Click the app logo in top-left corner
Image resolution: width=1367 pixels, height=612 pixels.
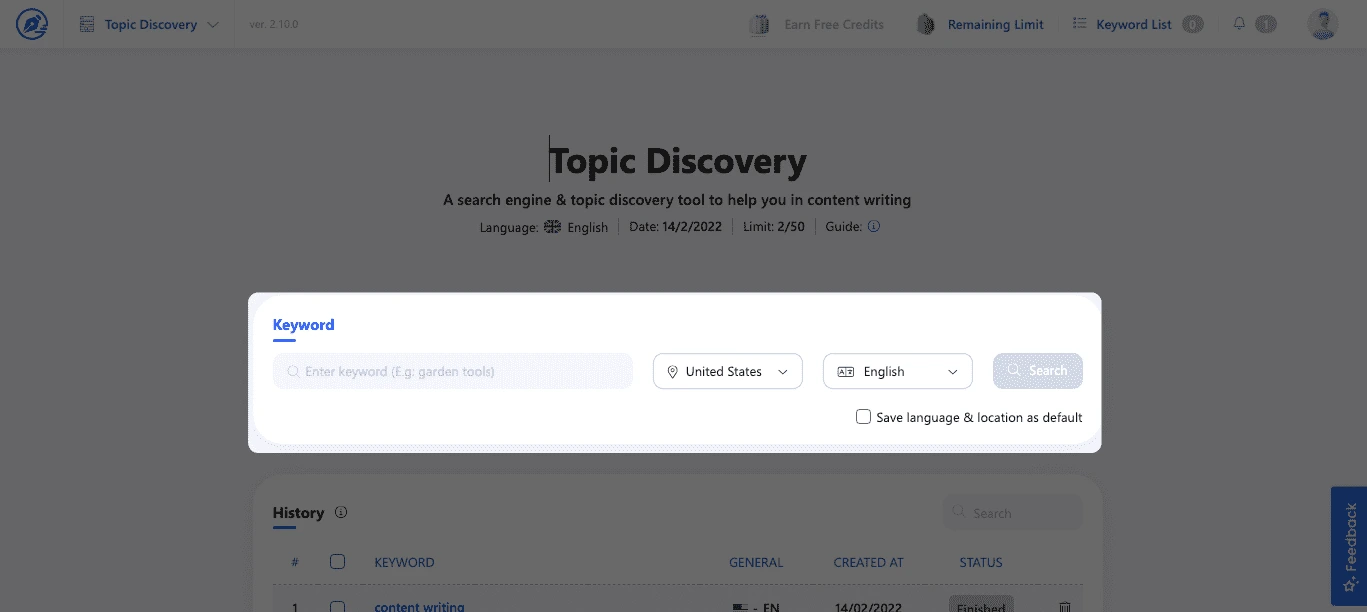(32, 24)
